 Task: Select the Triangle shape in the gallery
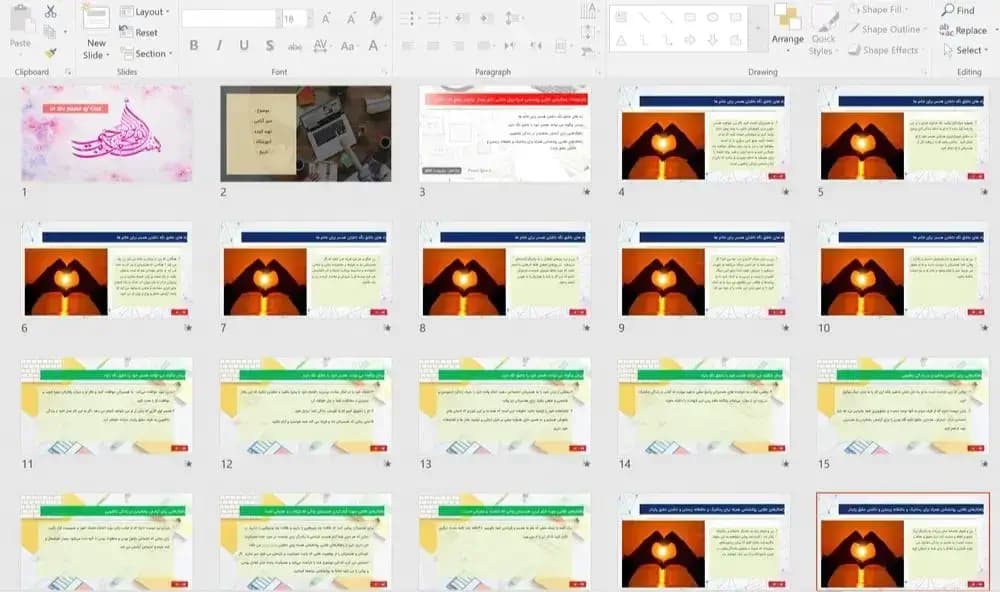(621, 40)
